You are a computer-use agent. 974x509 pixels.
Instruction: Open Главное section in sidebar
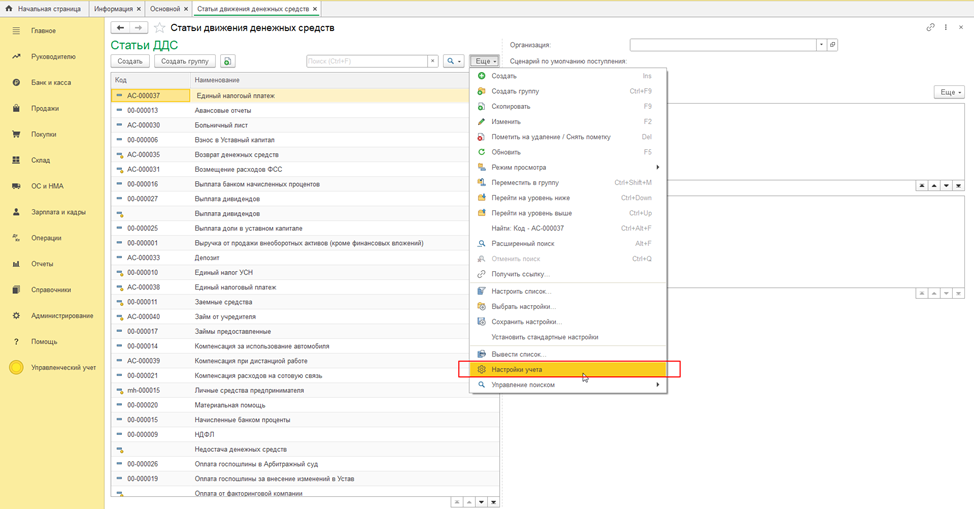(43, 30)
